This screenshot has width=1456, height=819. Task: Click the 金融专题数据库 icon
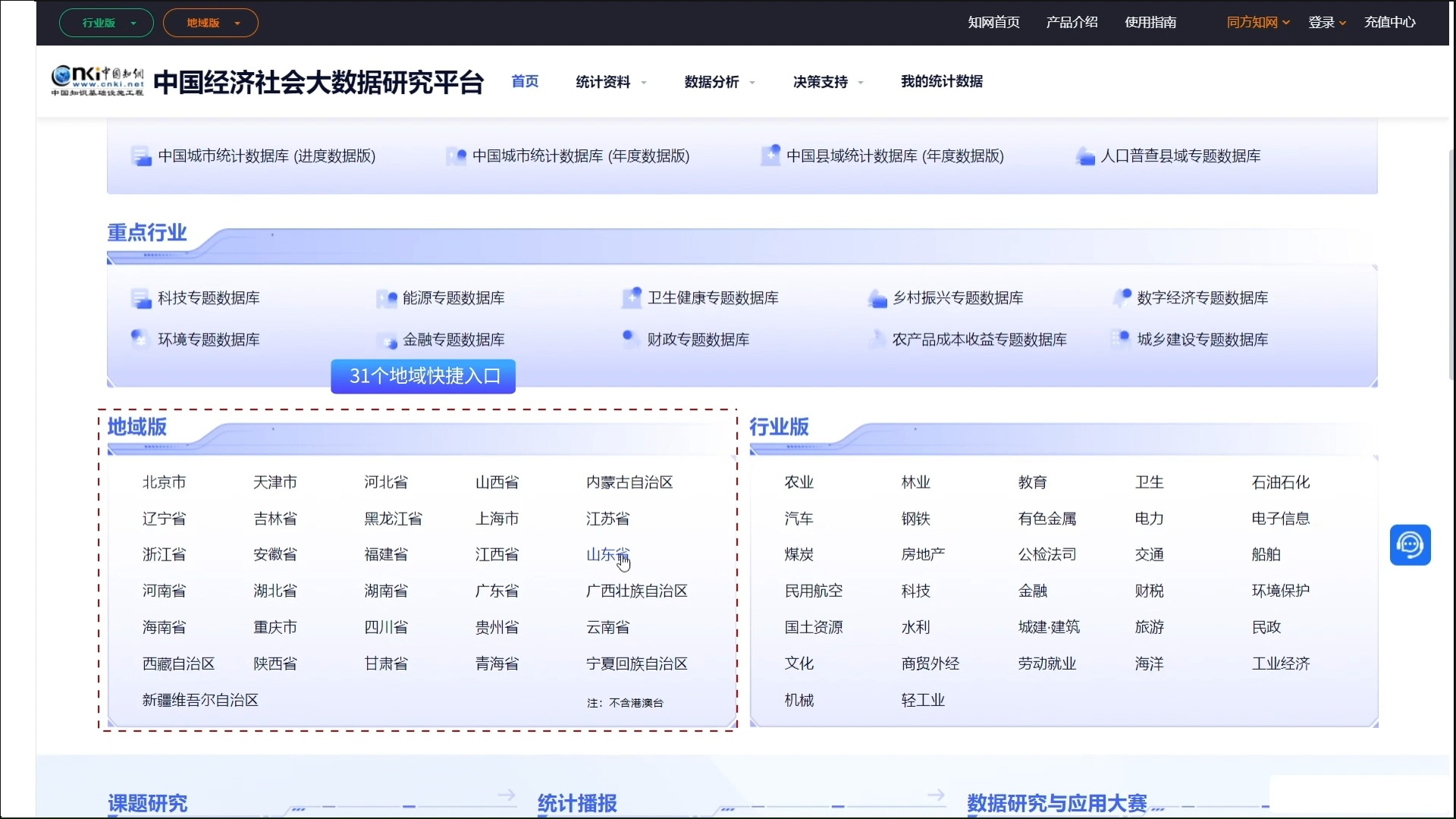pos(388,340)
